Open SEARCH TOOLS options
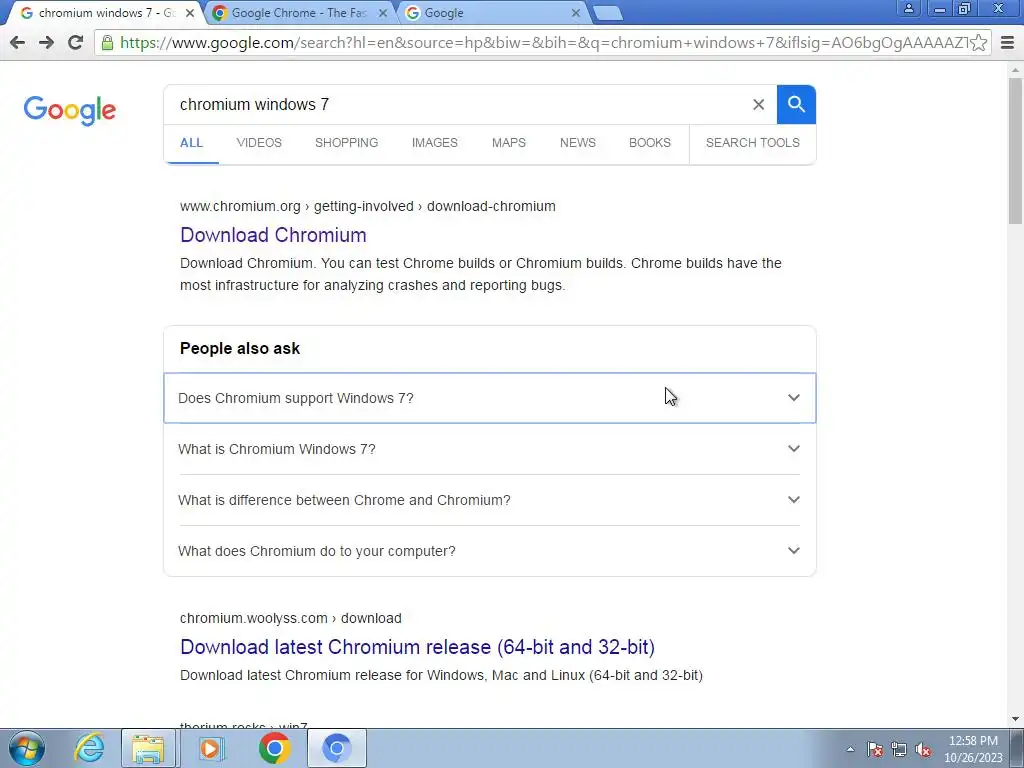Screen dimensions: 1024x768 pos(752,143)
